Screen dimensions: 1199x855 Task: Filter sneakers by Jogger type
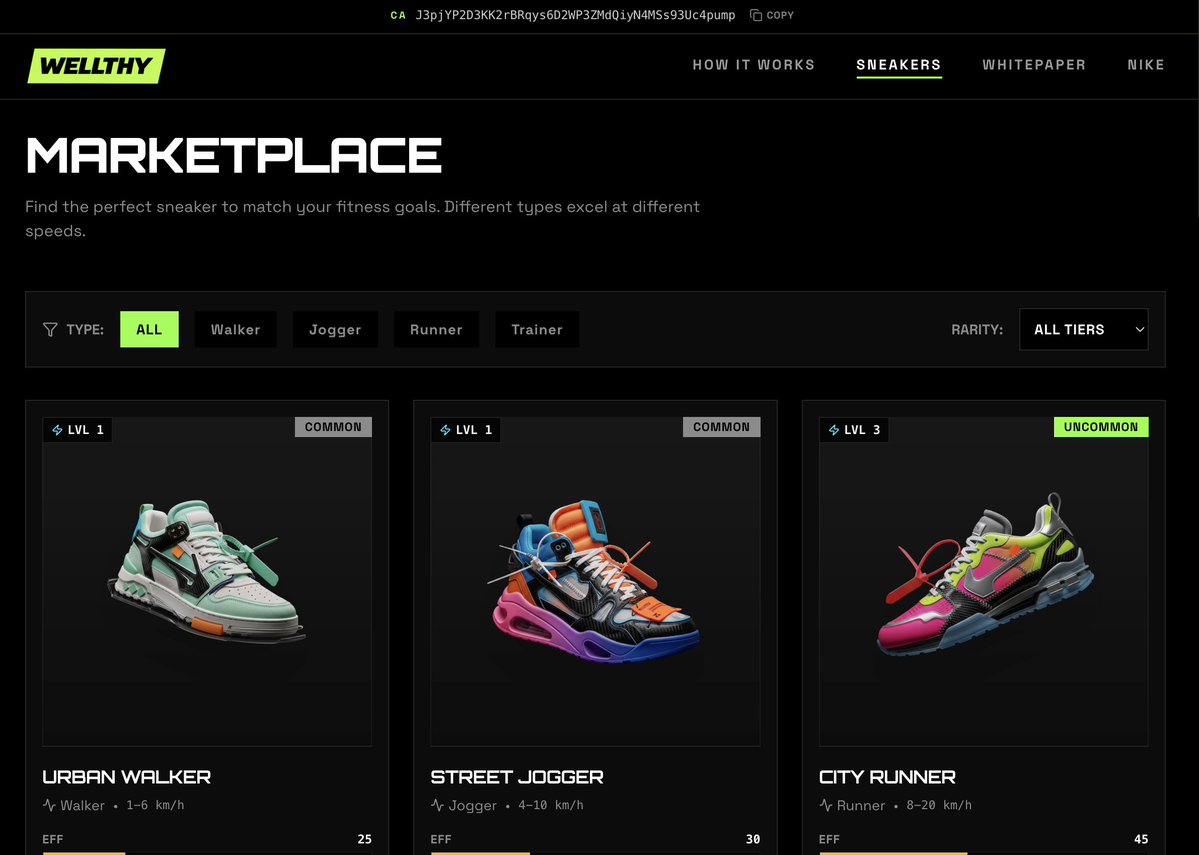(x=335, y=330)
